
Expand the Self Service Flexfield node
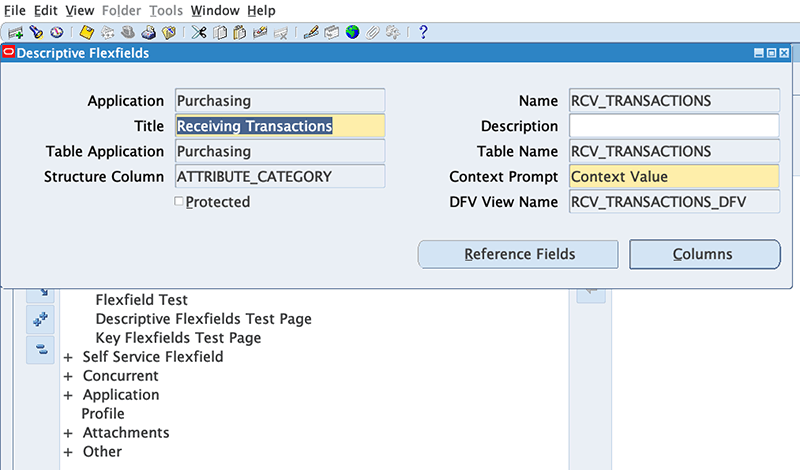[68, 357]
